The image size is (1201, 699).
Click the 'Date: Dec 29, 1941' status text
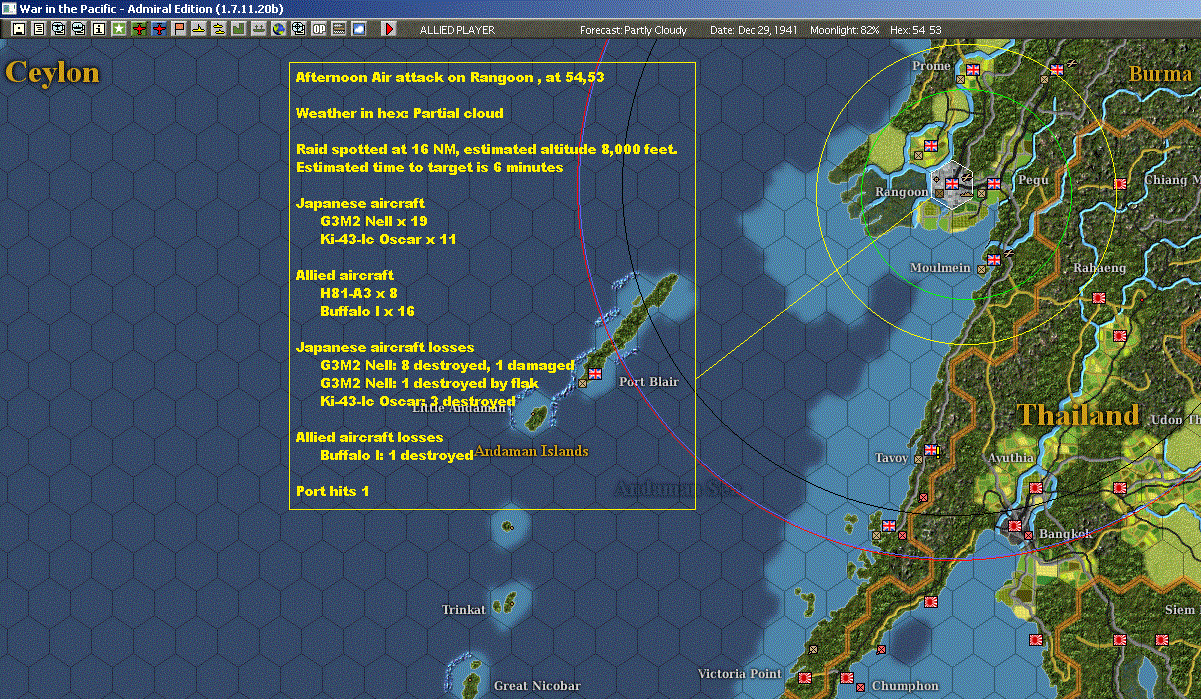click(753, 30)
